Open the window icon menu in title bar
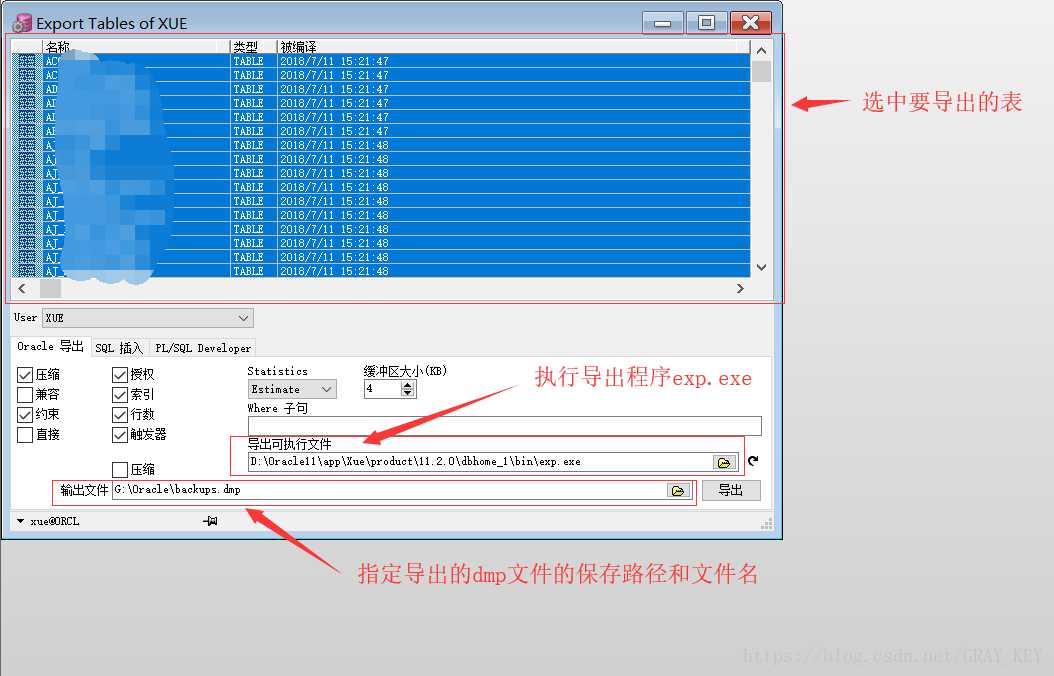This screenshot has width=1054, height=676. tap(22, 23)
